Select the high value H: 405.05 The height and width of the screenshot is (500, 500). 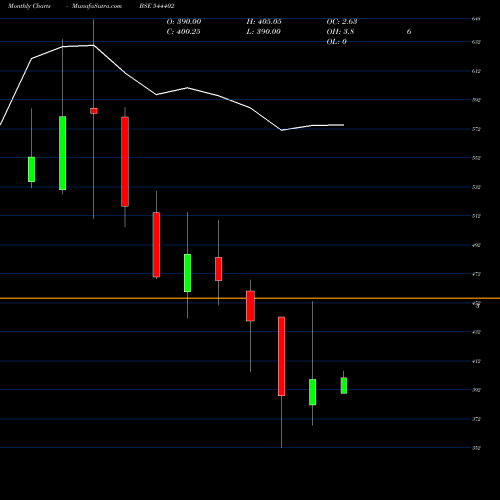click(x=264, y=22)
